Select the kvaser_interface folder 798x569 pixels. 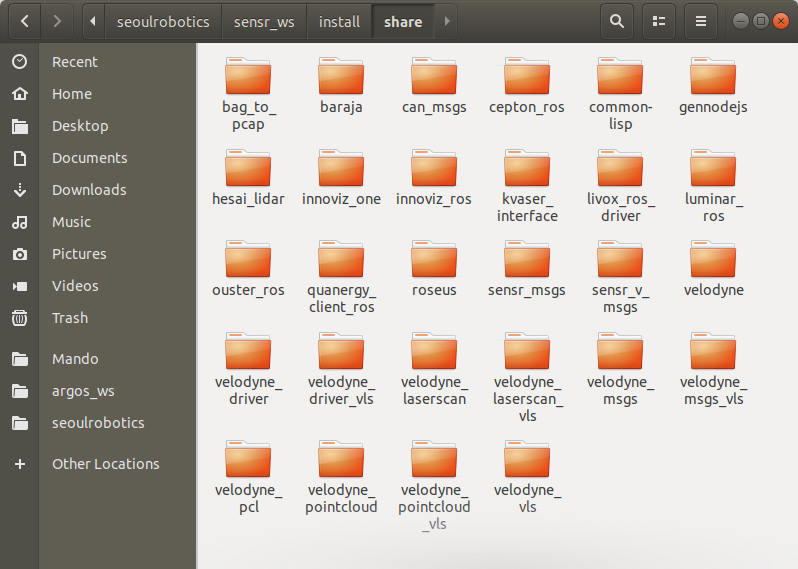pos(527,186)
